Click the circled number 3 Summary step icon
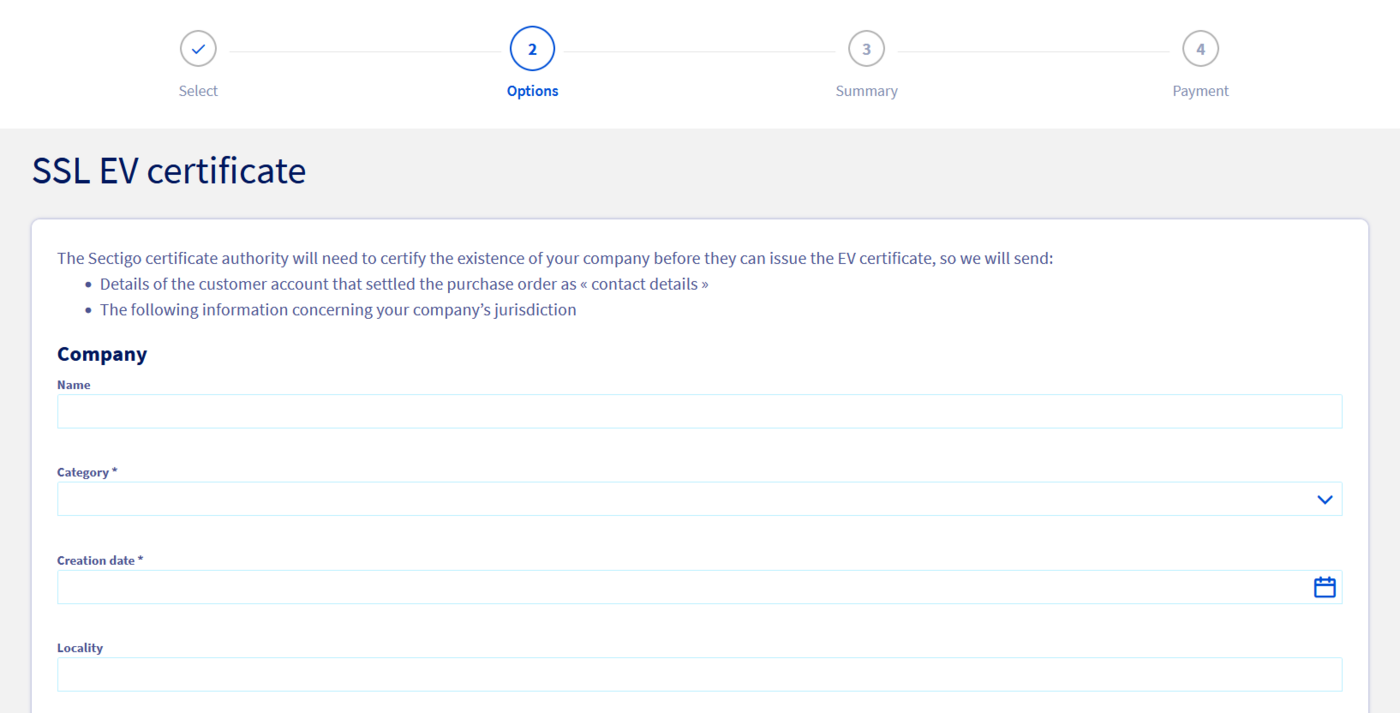This screenshot has width=1400, height=713. click(866, 48)
